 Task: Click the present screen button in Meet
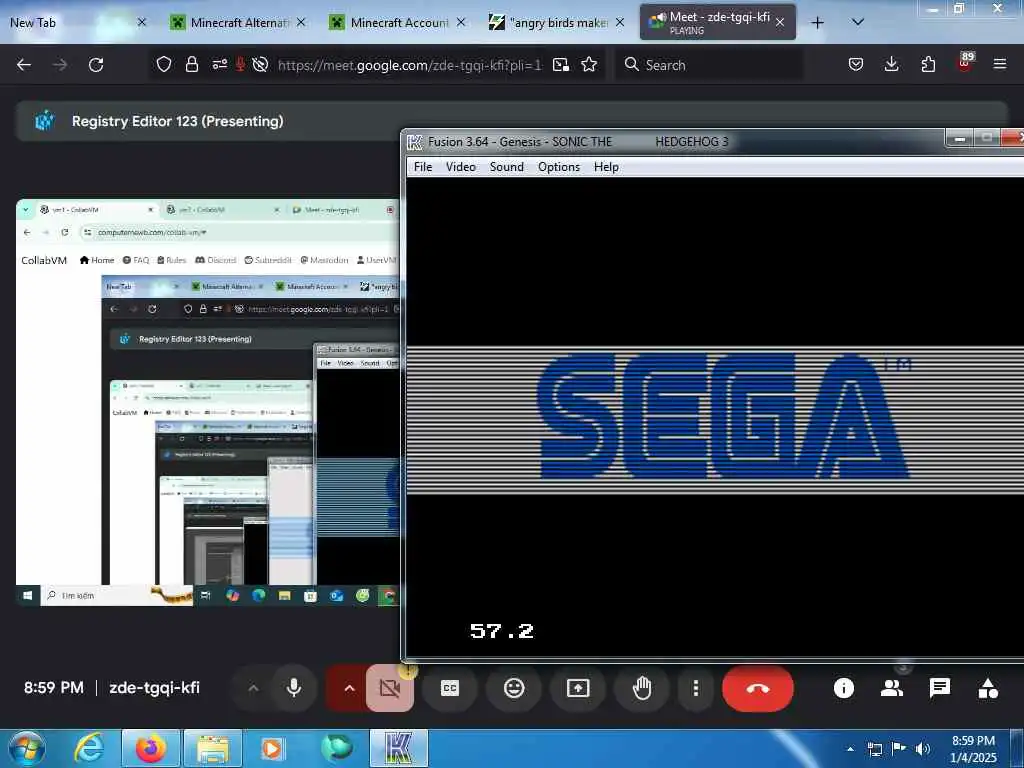578,688
